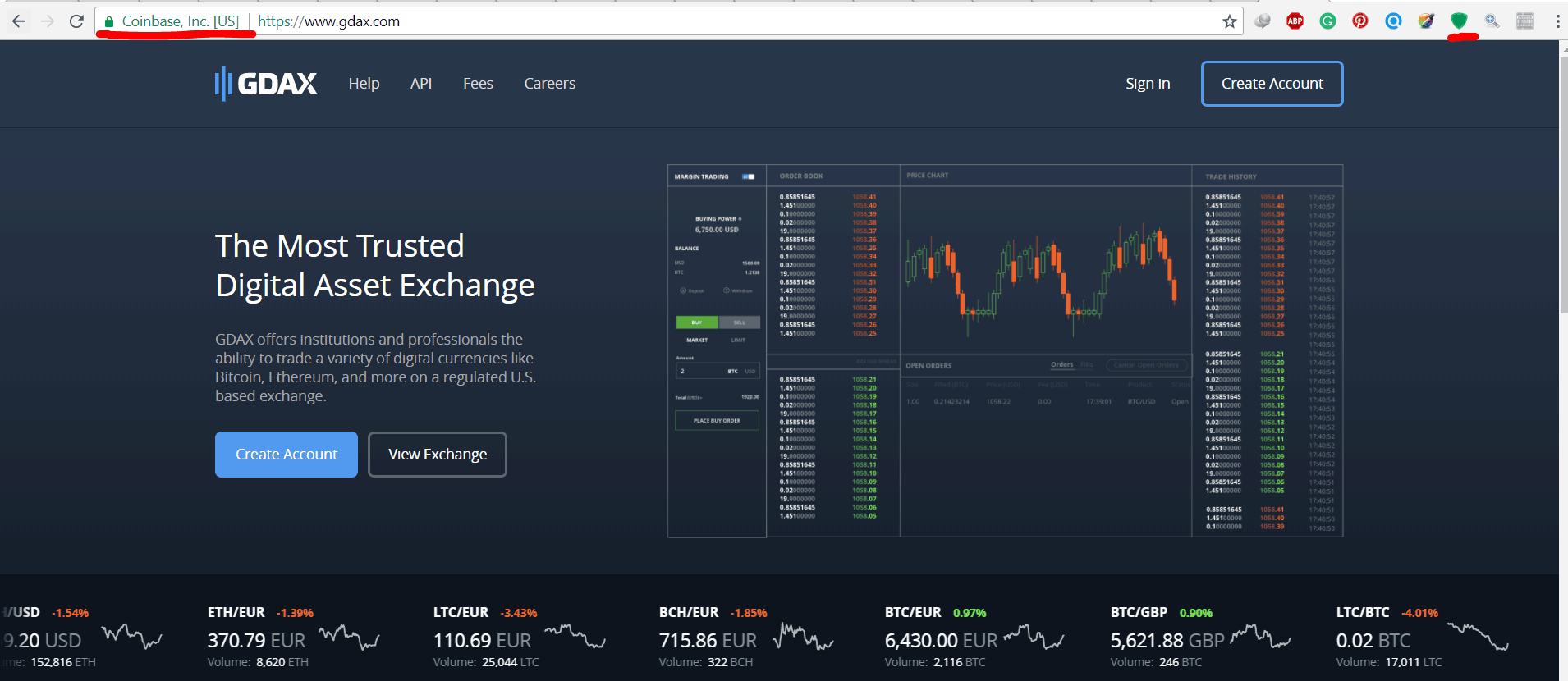The image size is (1568, 681).
Task: Click the Volume 322 BCH text
Action: 705,662
